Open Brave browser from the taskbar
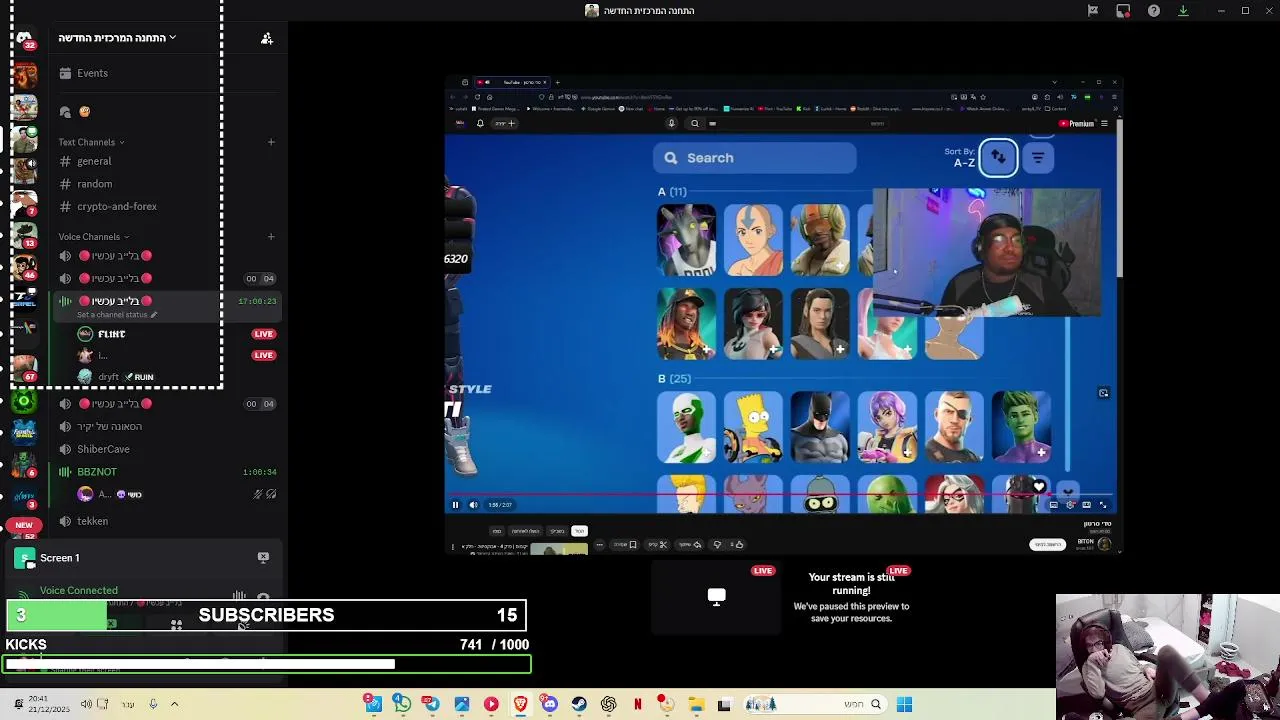 pos(520,704)
